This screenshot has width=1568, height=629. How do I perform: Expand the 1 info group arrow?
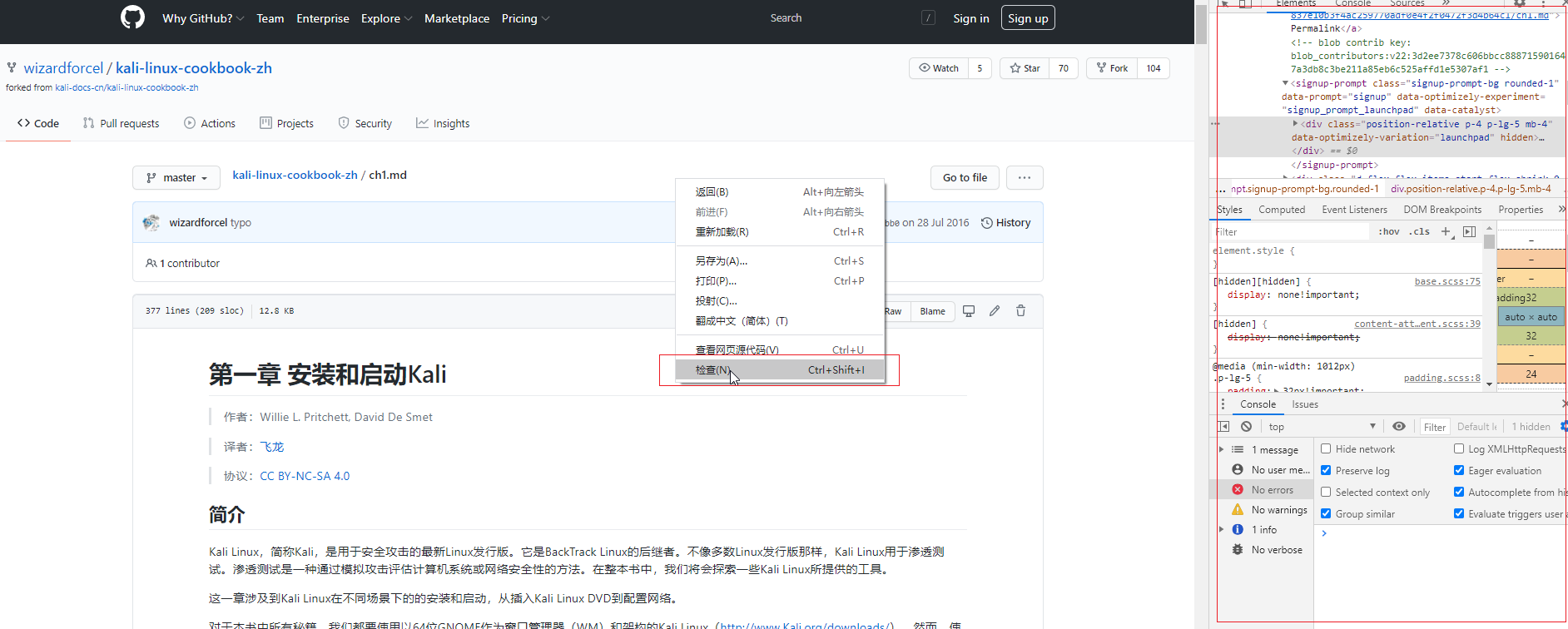click(1221, 530)
